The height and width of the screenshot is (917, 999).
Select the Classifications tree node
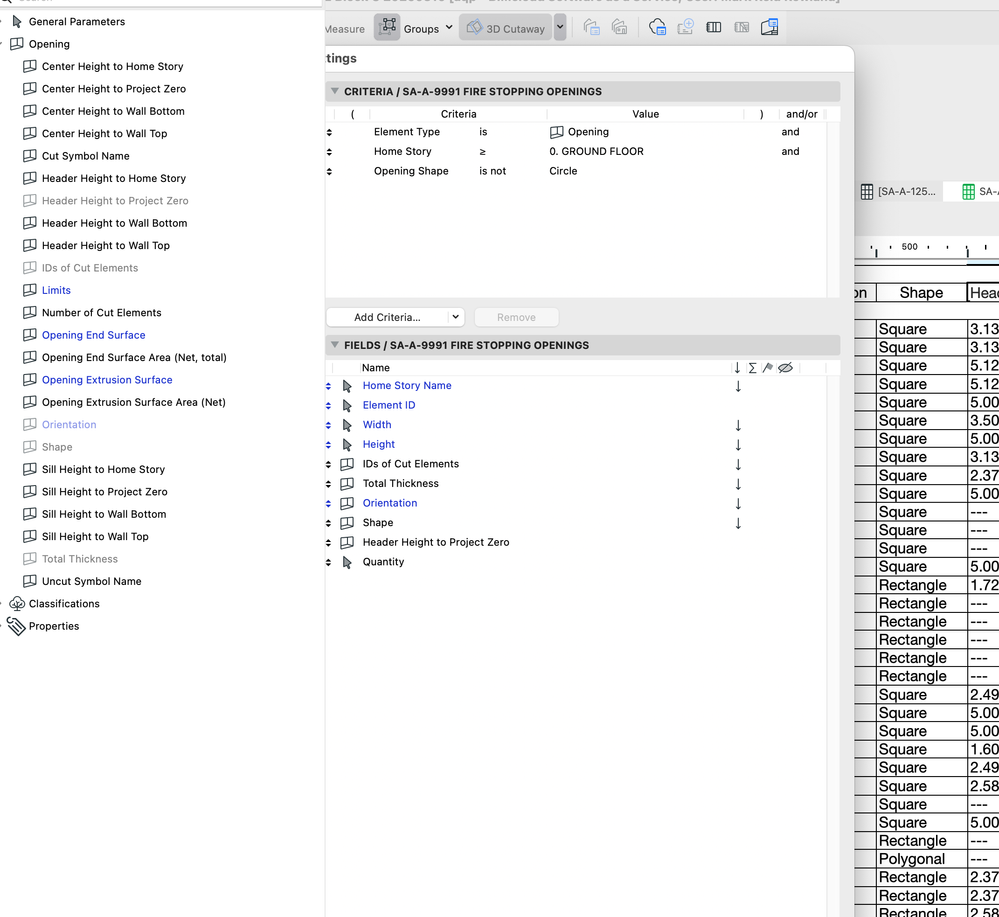click(x=64, y=603)
